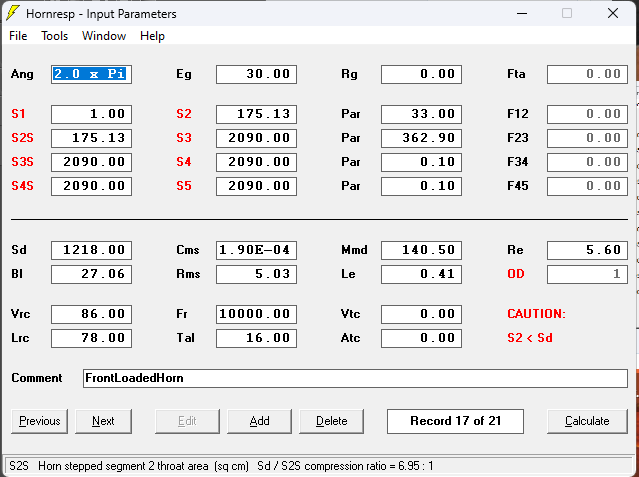The image size is (639, 477).
Task: Select the S3 area field
Action: [256, 138]
